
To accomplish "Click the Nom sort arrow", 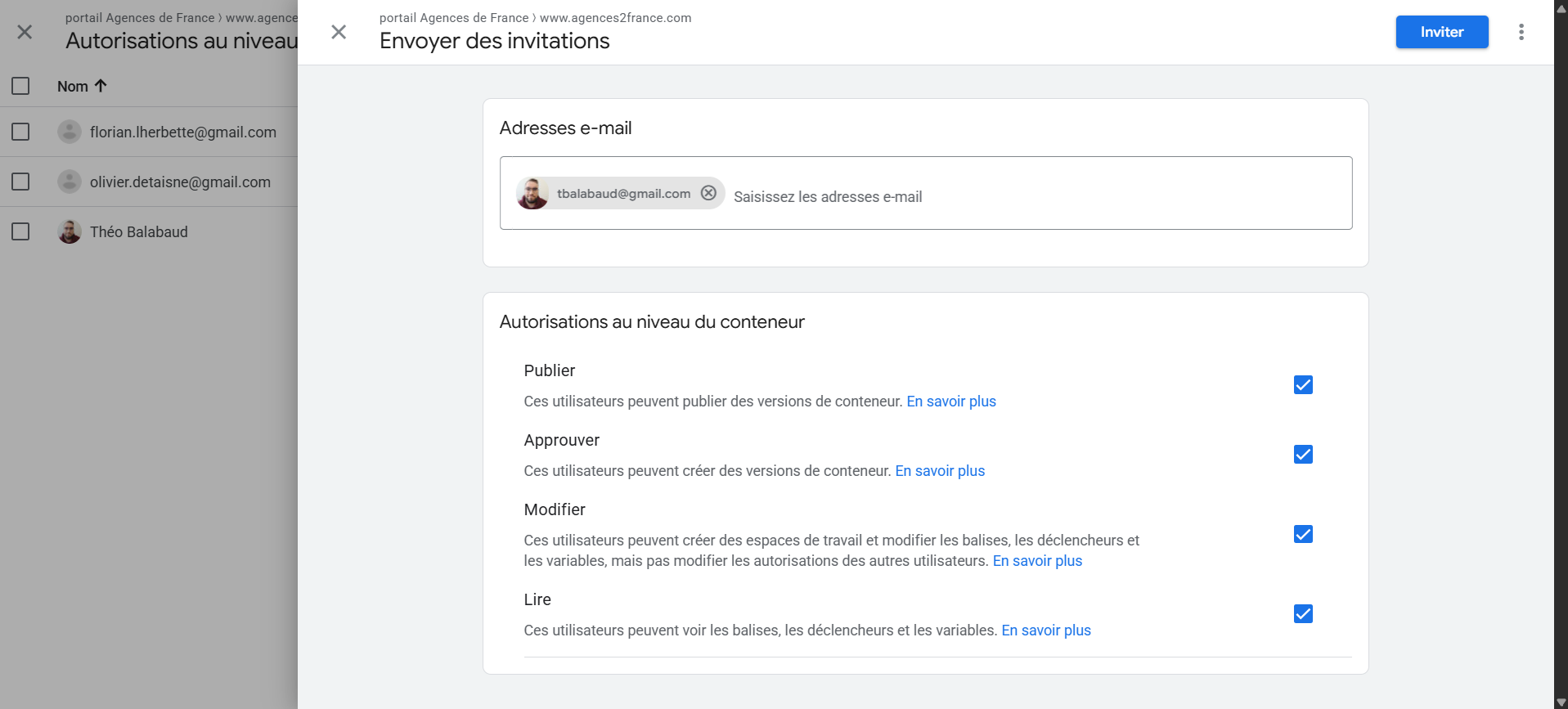I will pyautogui.click(x=101, y=86).
